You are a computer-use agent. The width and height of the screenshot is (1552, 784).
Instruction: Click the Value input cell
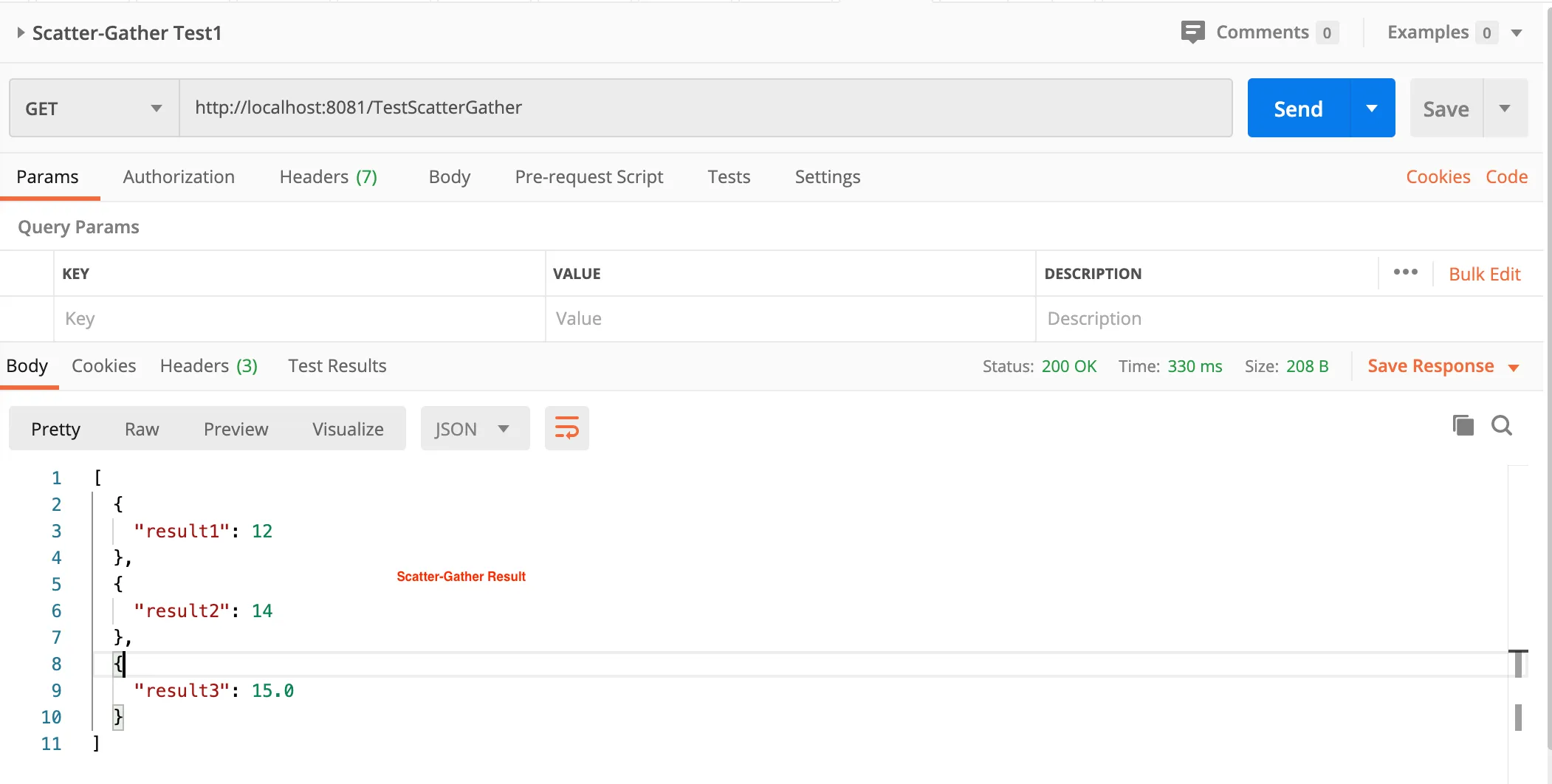[790, 319]
